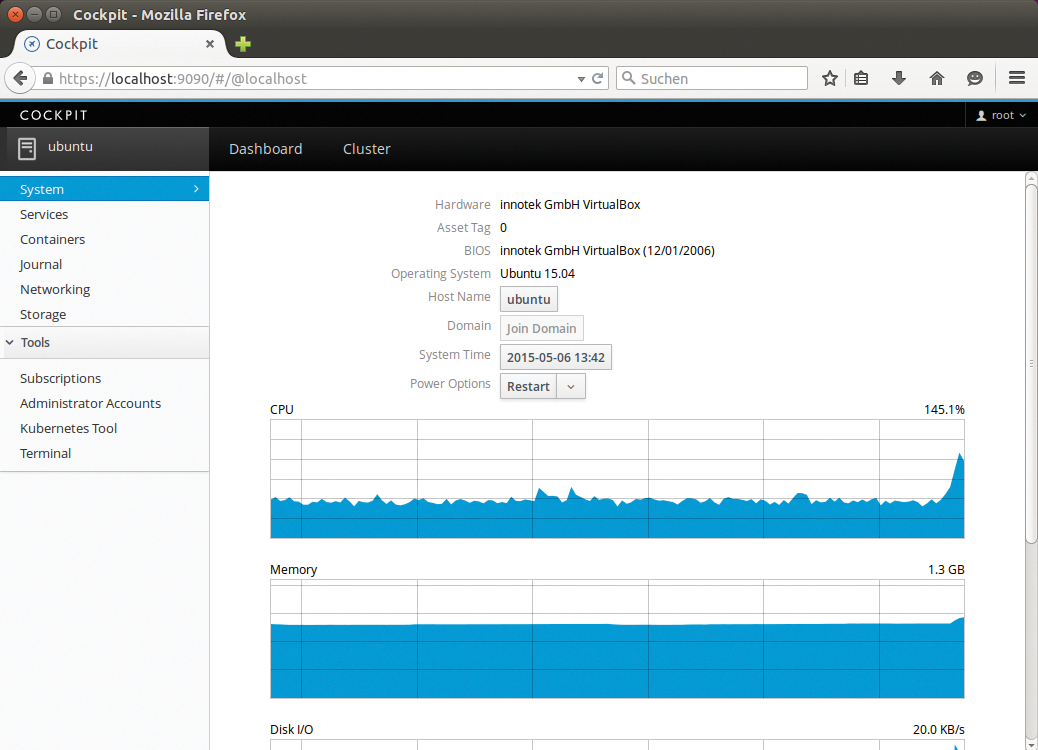Select System in the sidebar
The height and width of the screenshot is (750, 1038).
click(105, 189)
